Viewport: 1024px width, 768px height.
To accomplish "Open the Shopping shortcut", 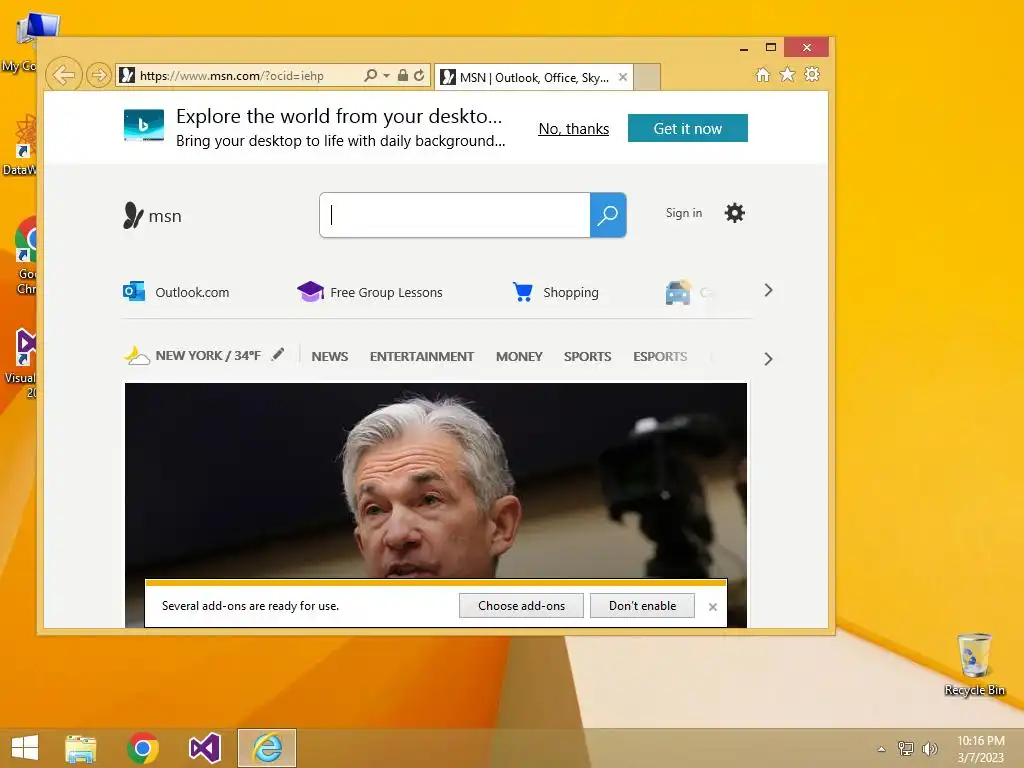I will (556, 292).
